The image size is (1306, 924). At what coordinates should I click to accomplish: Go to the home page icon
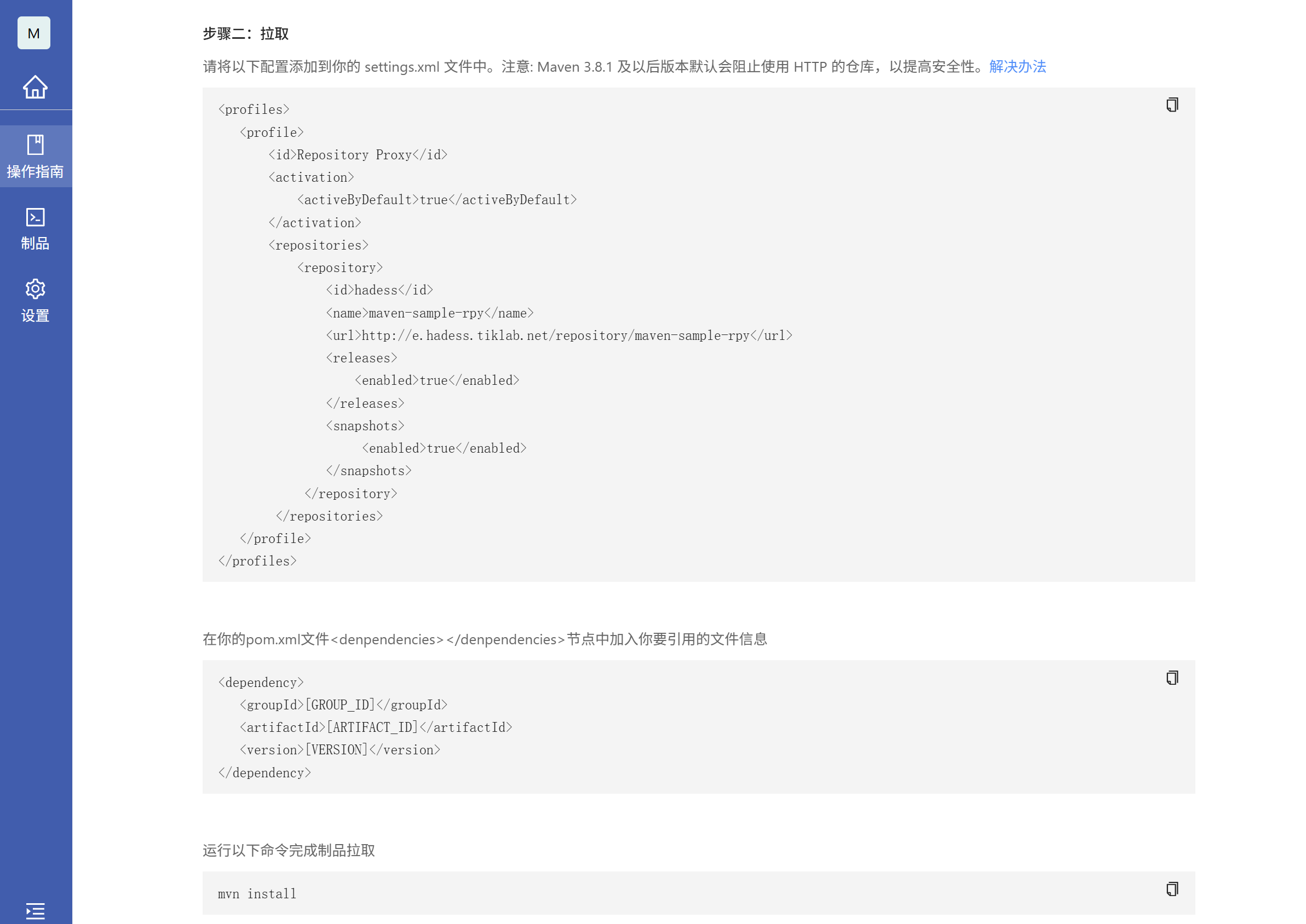[35, 87]
